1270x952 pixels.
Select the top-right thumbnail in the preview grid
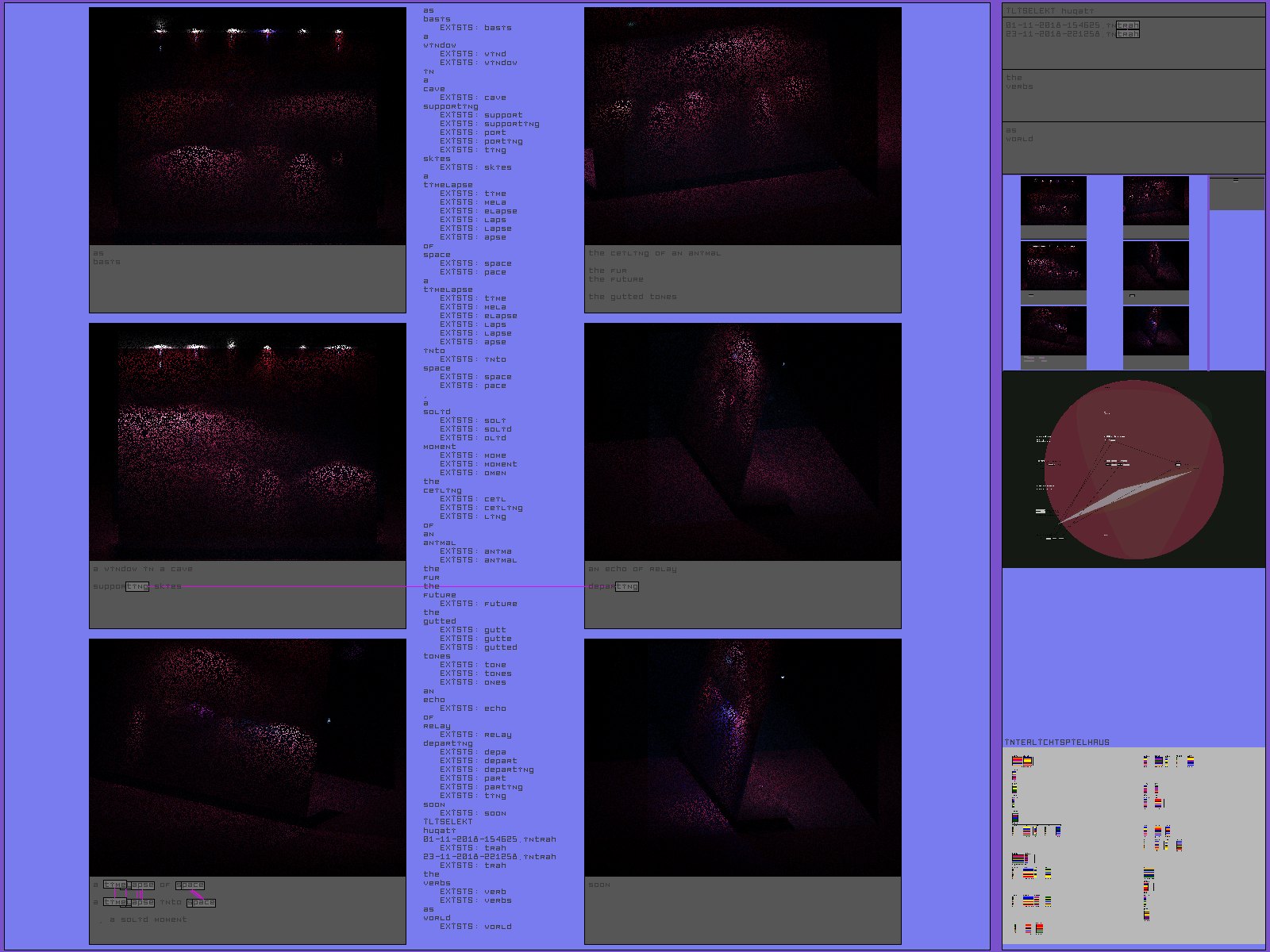point(1156,201)
